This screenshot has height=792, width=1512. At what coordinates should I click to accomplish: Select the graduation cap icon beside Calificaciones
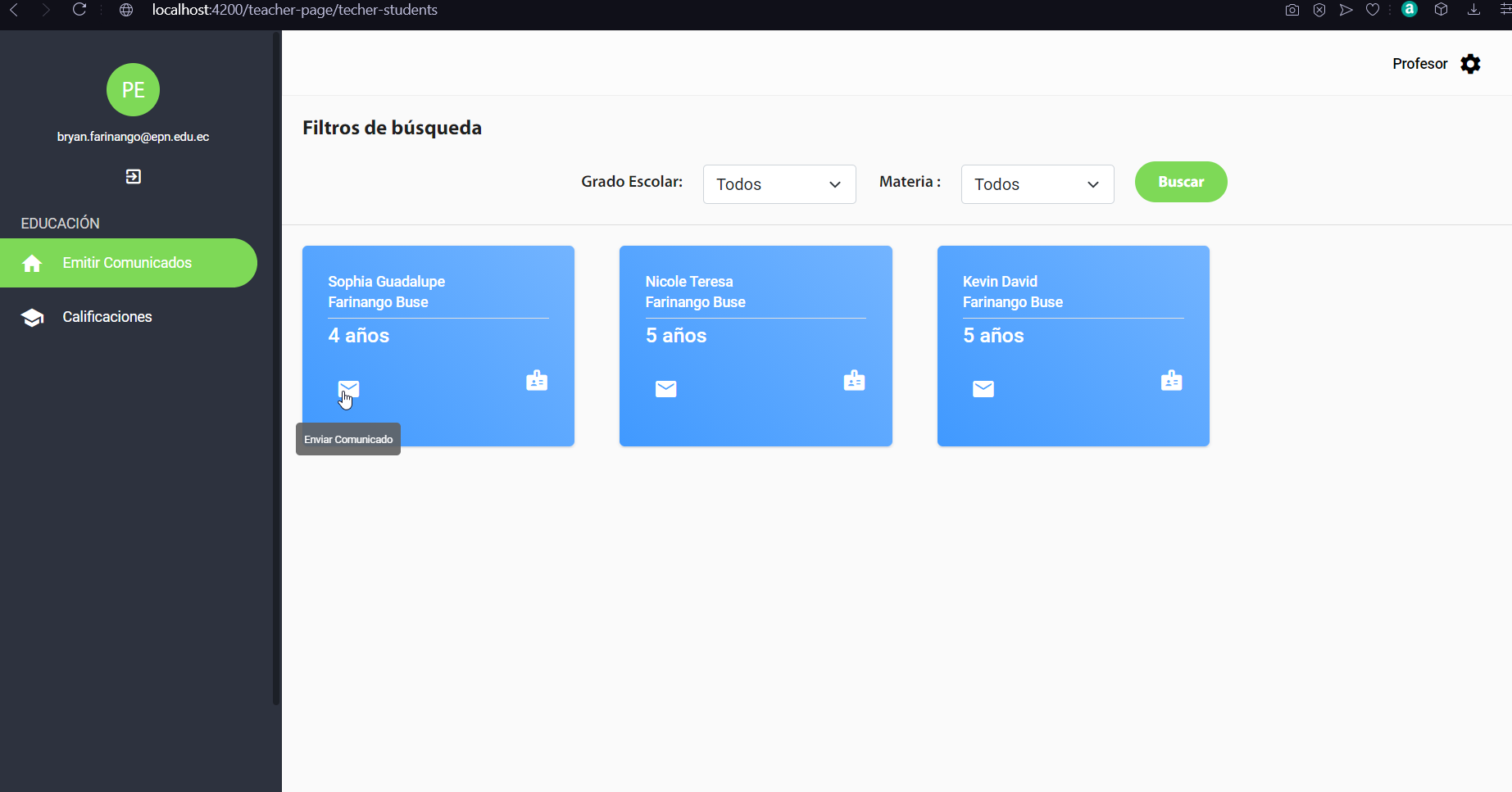pos(32,317)
